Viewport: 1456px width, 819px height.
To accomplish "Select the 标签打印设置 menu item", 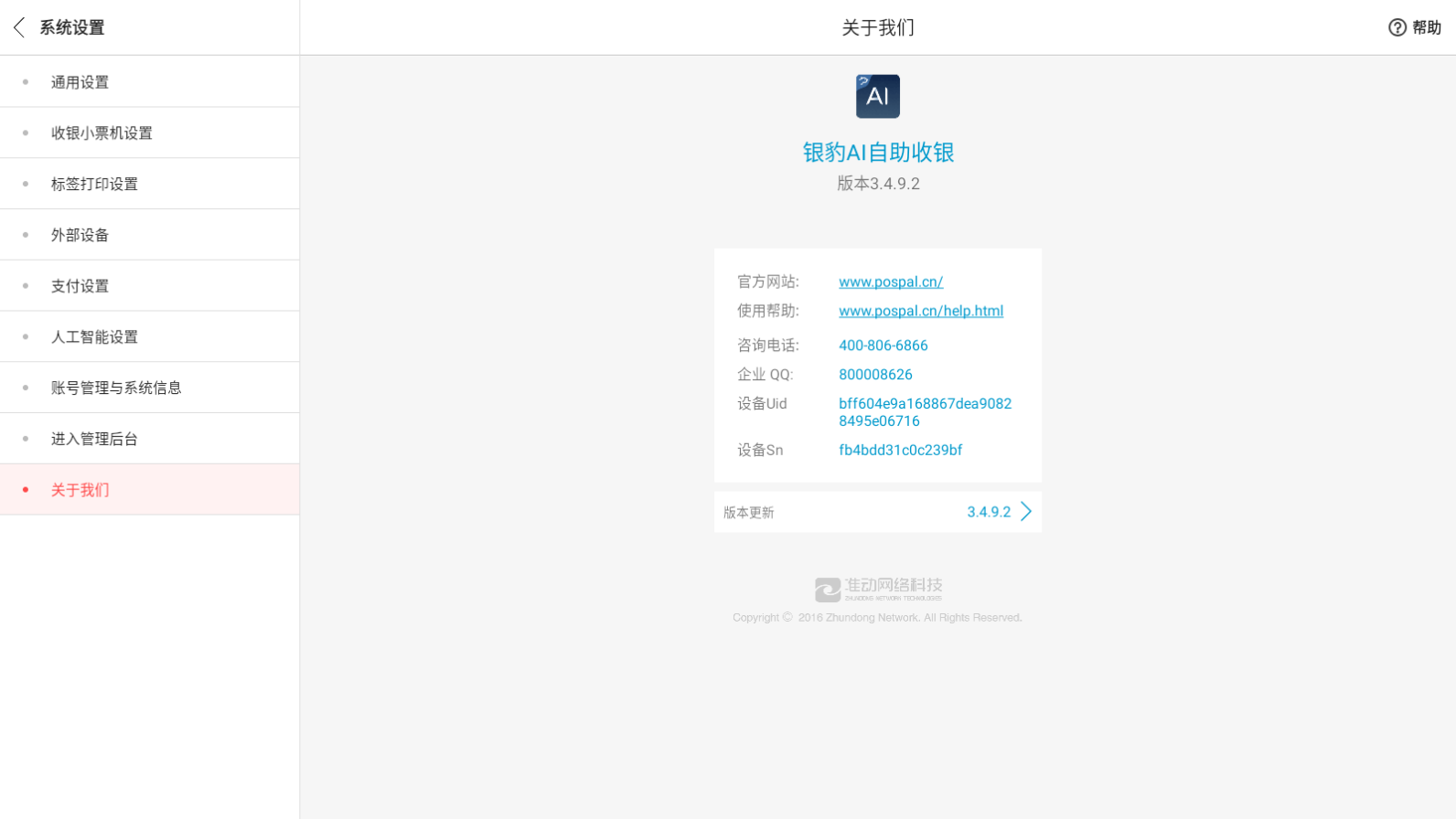I will 149,184.
